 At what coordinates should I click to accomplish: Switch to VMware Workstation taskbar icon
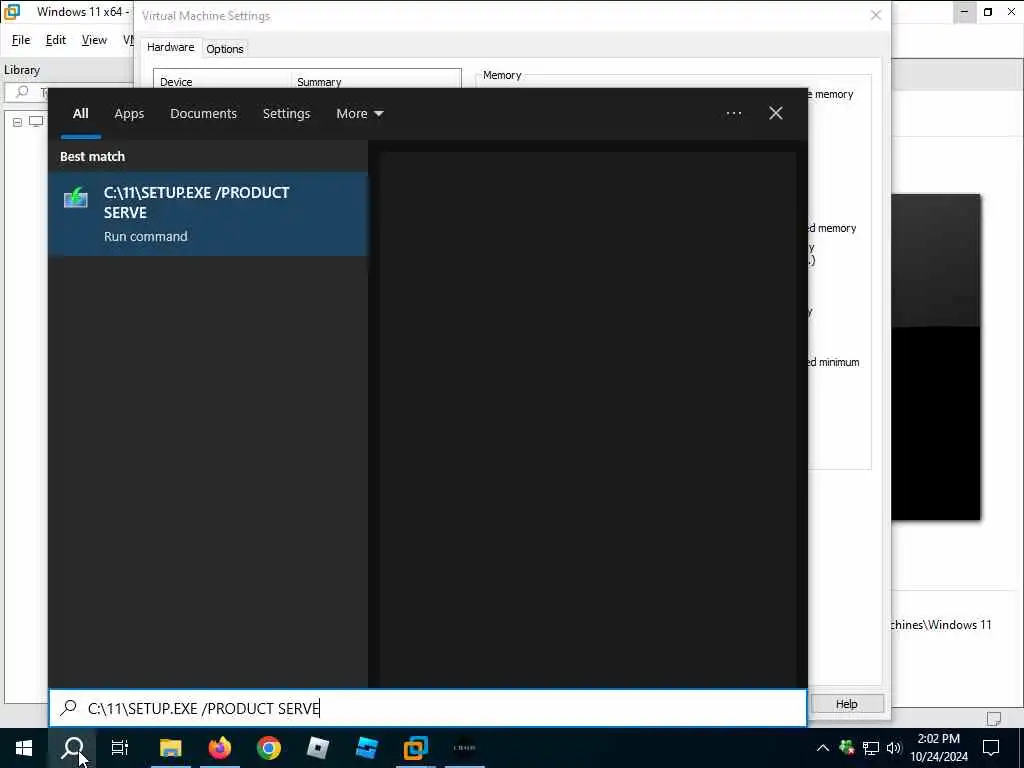tap(415, 748)
